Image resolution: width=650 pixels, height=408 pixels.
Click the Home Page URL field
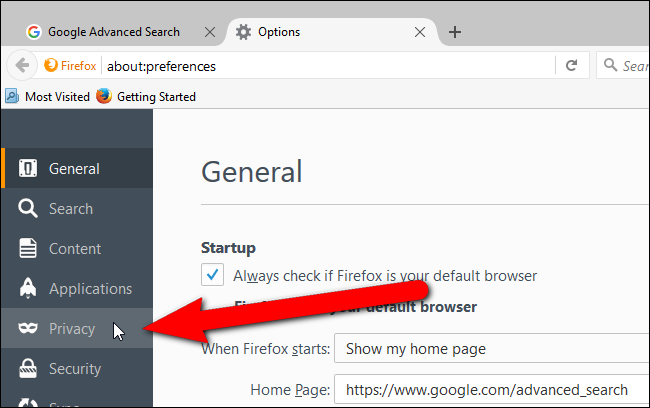click(x=492, y=389)
